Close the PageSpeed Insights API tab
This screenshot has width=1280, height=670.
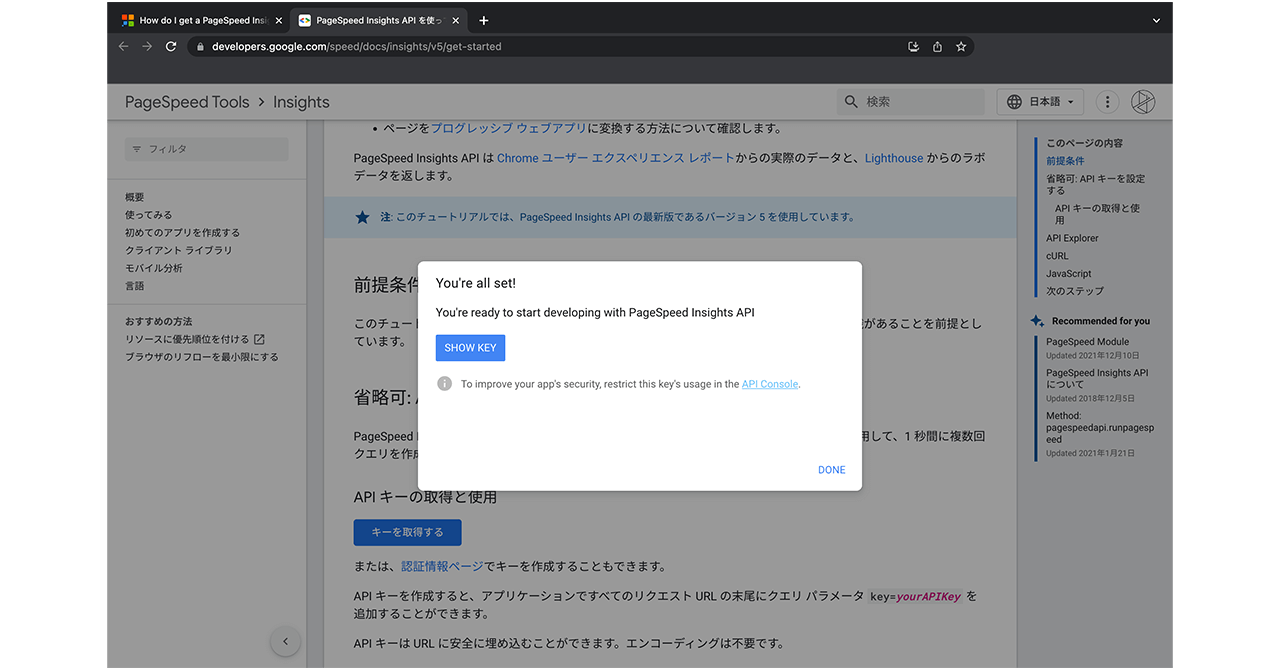click(x=456, y=20)
